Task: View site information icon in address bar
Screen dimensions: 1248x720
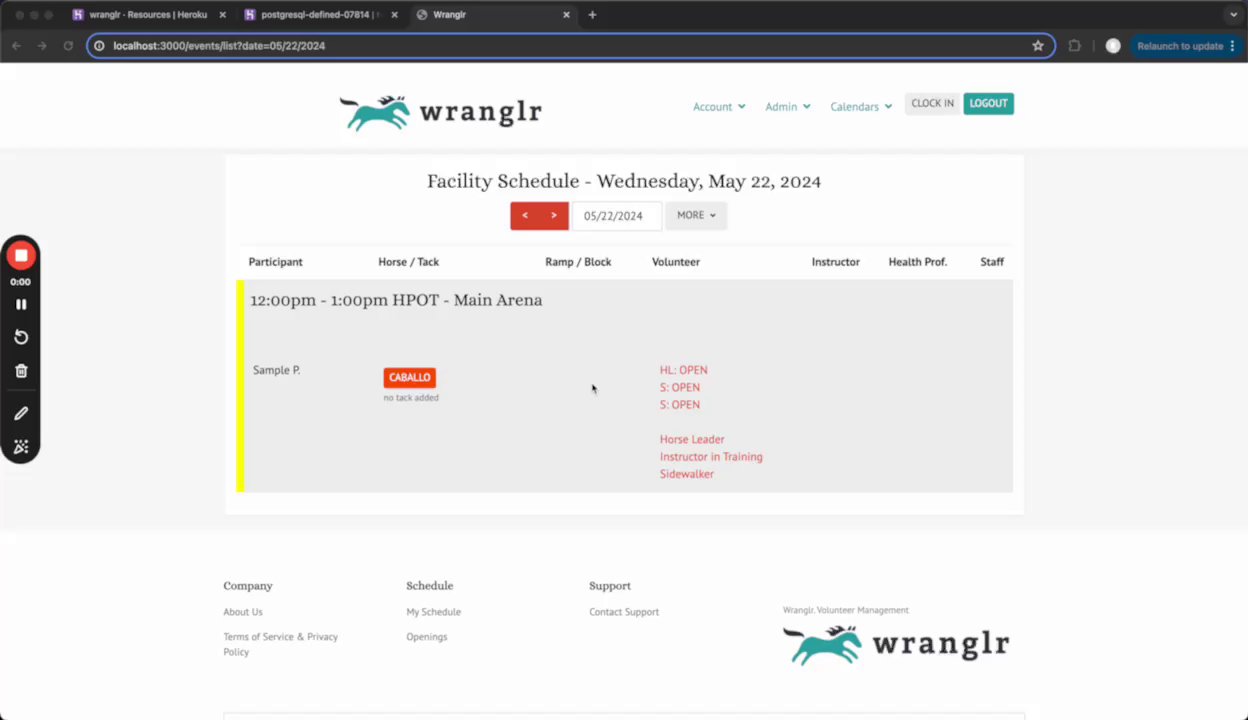Action: click(99, 46)
